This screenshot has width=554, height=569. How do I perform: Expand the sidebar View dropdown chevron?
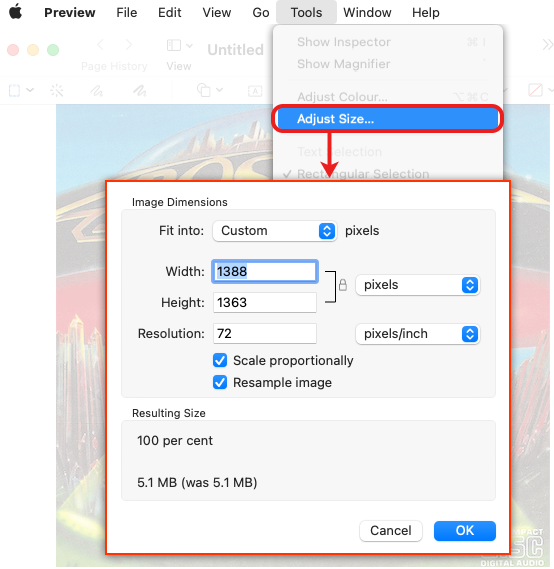coord(189,46)
